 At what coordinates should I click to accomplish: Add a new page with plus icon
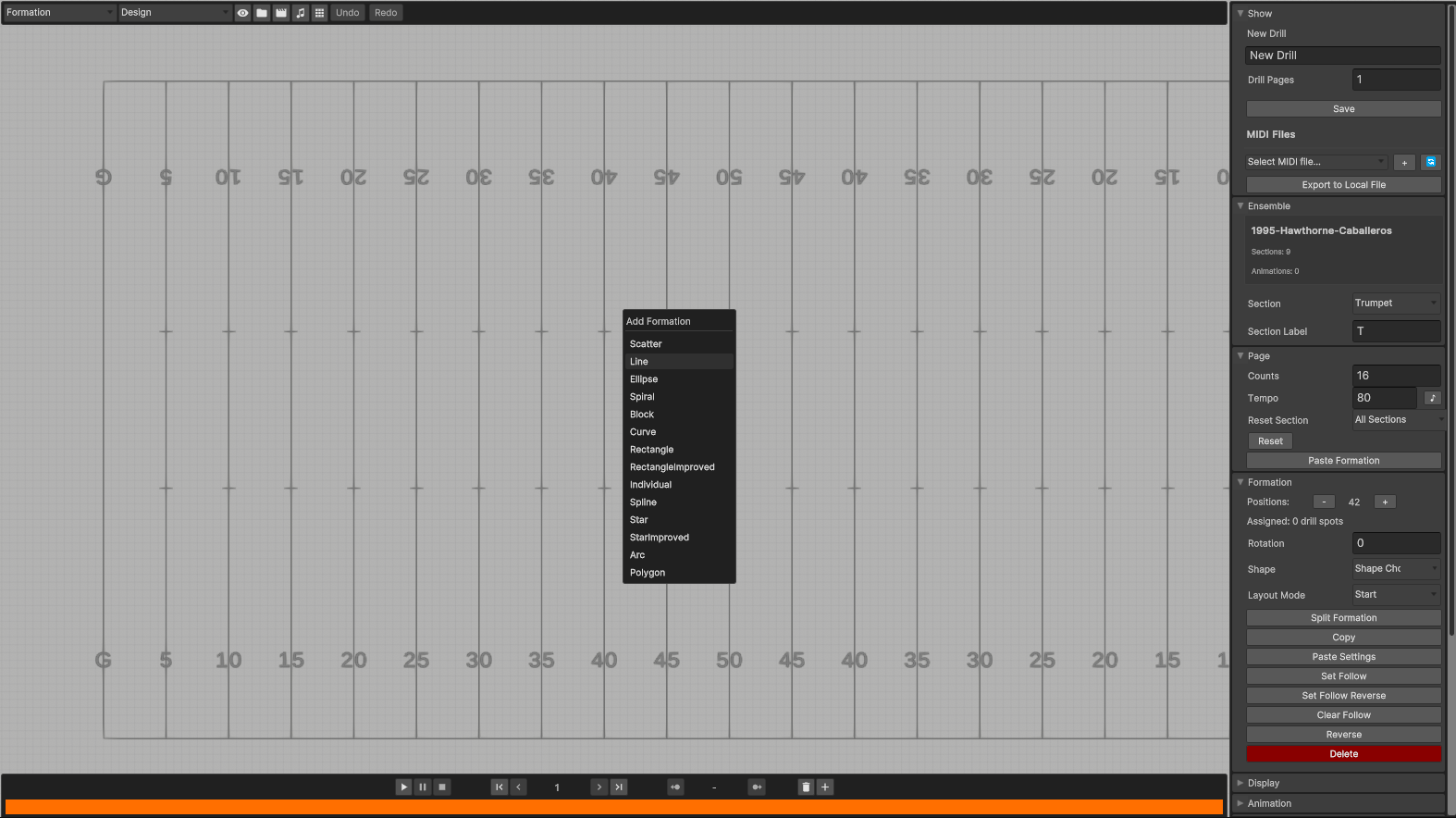pos(825,787)
